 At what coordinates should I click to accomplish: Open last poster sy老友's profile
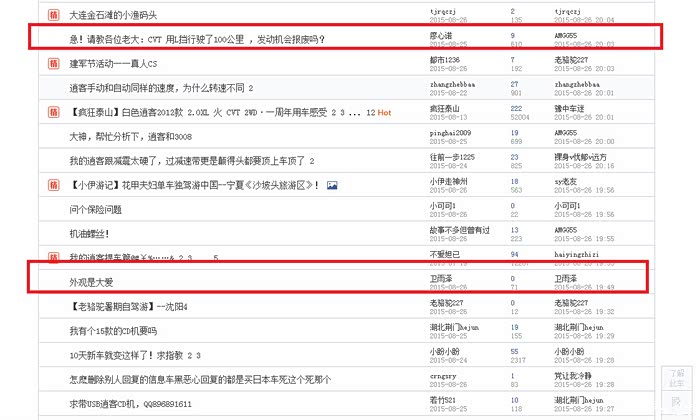tap(565, 181)
